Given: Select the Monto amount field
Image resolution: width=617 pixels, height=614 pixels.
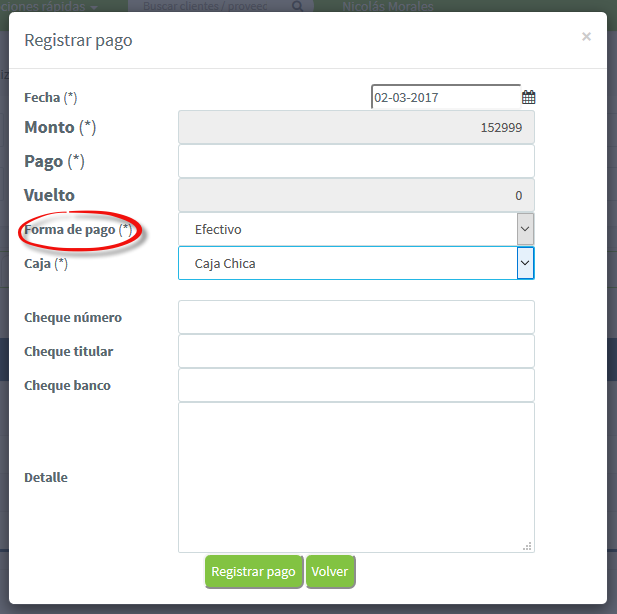Looking at the screenshot, I should pos(356,128).
